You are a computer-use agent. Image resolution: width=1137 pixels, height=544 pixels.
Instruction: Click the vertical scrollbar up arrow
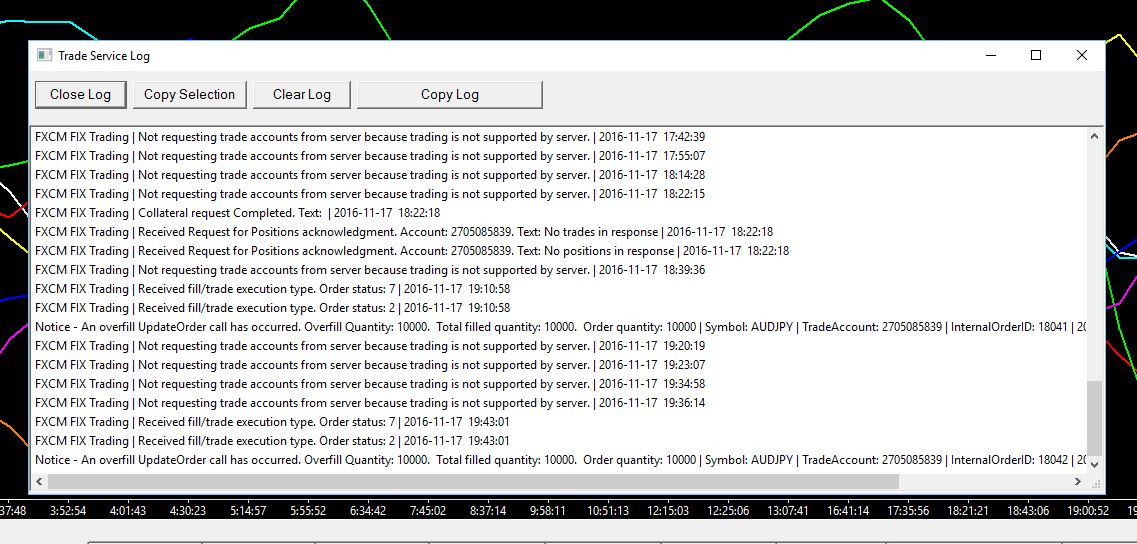coord(1094,136)
